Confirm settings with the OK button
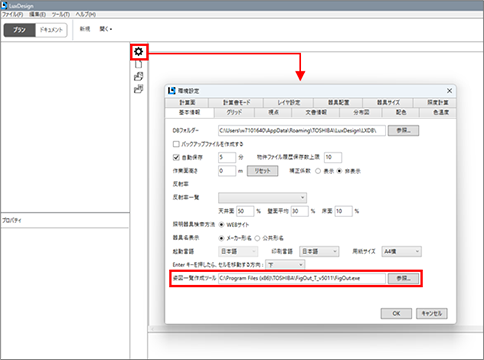The width and height of the screenshot is (484, 360). (x=396, y=314)
